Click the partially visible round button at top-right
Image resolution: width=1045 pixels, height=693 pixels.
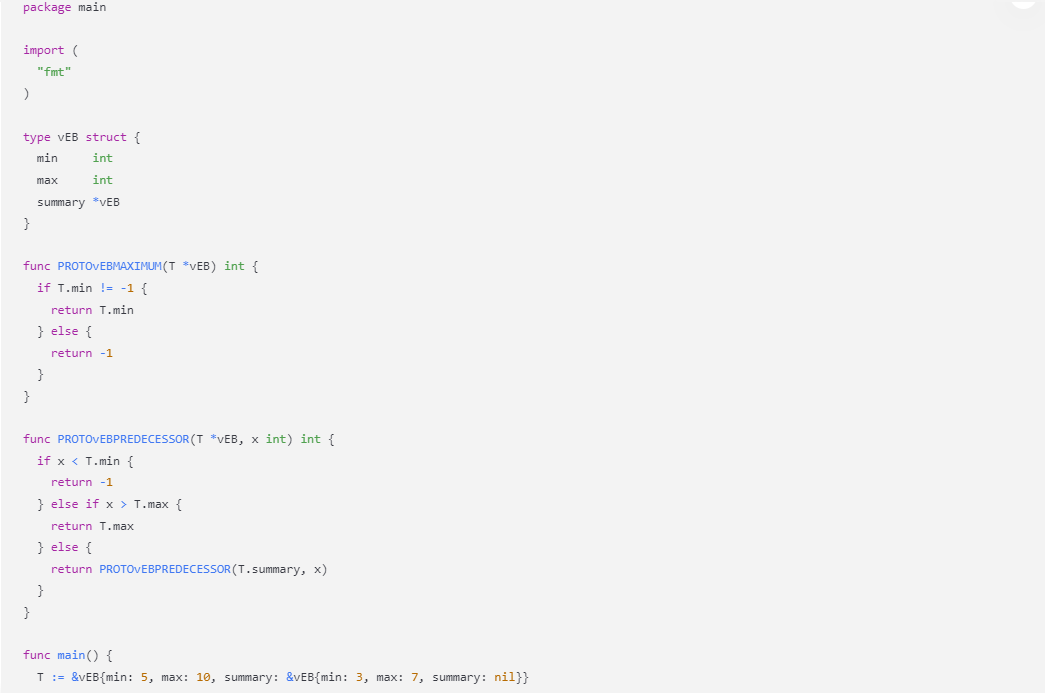(x=1023, y=3)
